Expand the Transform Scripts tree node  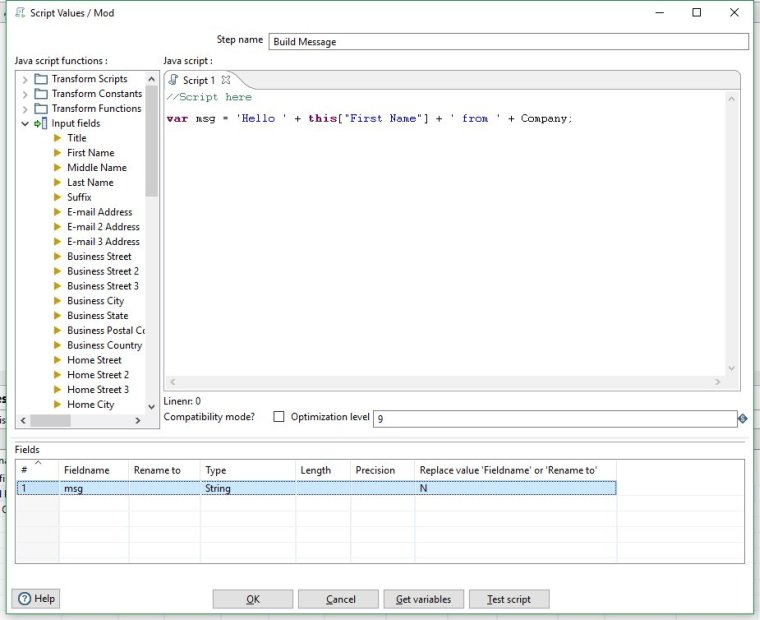coord(25,79)
